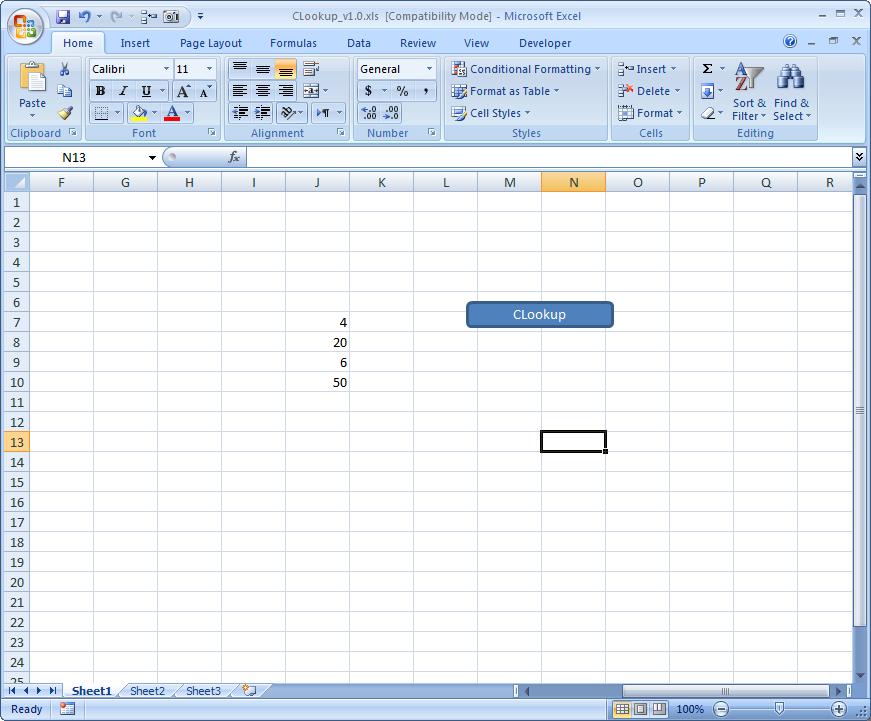
Task: Set Top Align vertical alignment
Action: pos(240,69)
